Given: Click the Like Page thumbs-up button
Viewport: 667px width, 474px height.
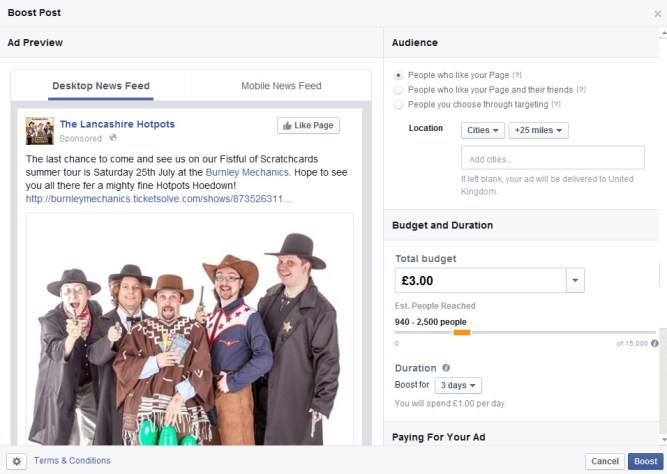Looking at the screenshot, I should pyautogui.click(x=308, y=126).
